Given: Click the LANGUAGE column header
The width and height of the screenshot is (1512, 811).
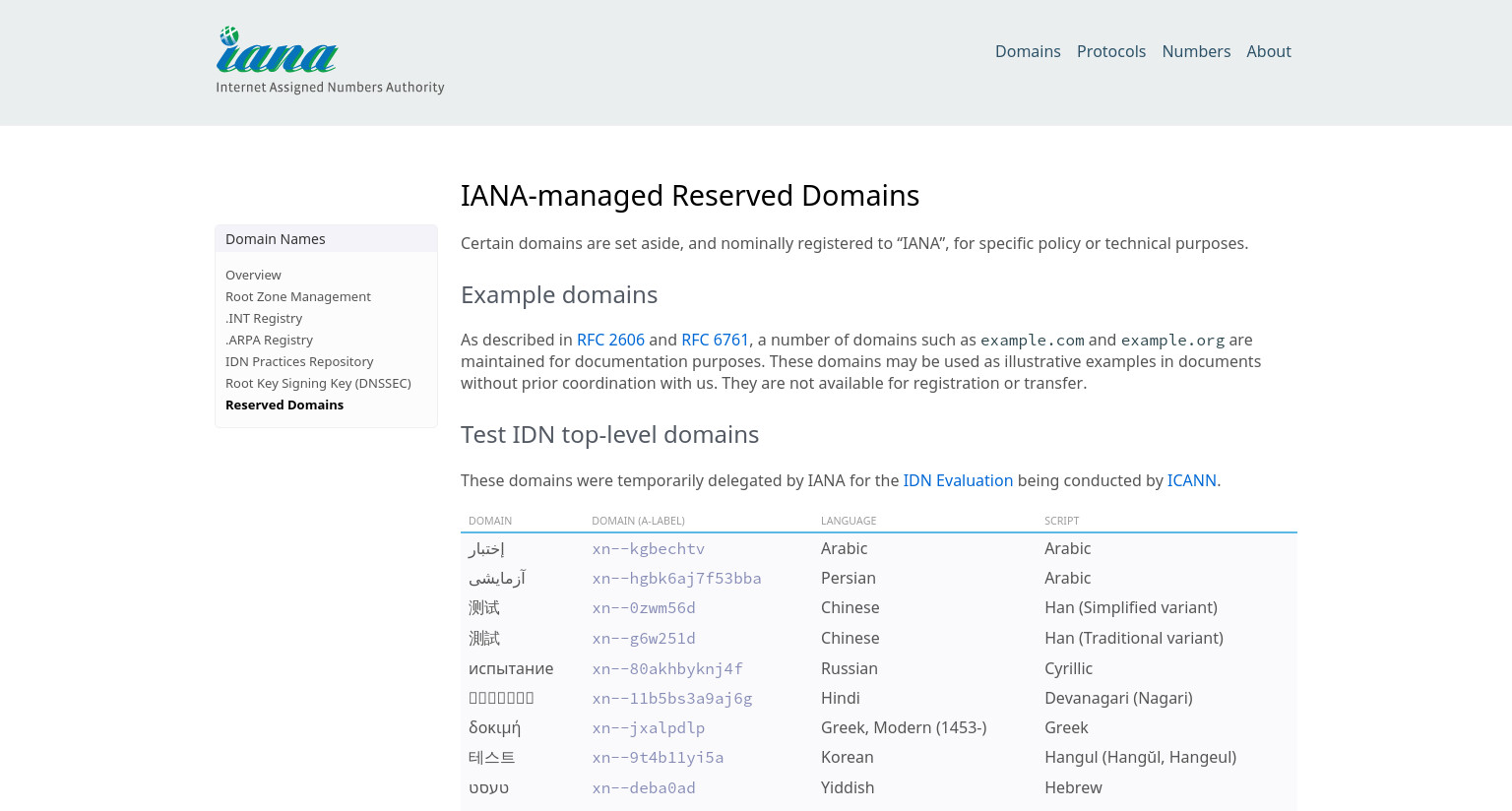Looking at the screenshot, I should click(849, 521).
